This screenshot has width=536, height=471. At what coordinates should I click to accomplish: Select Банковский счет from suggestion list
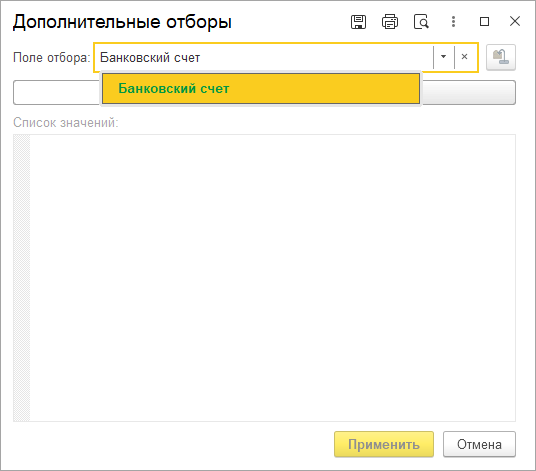coord(261,89)
